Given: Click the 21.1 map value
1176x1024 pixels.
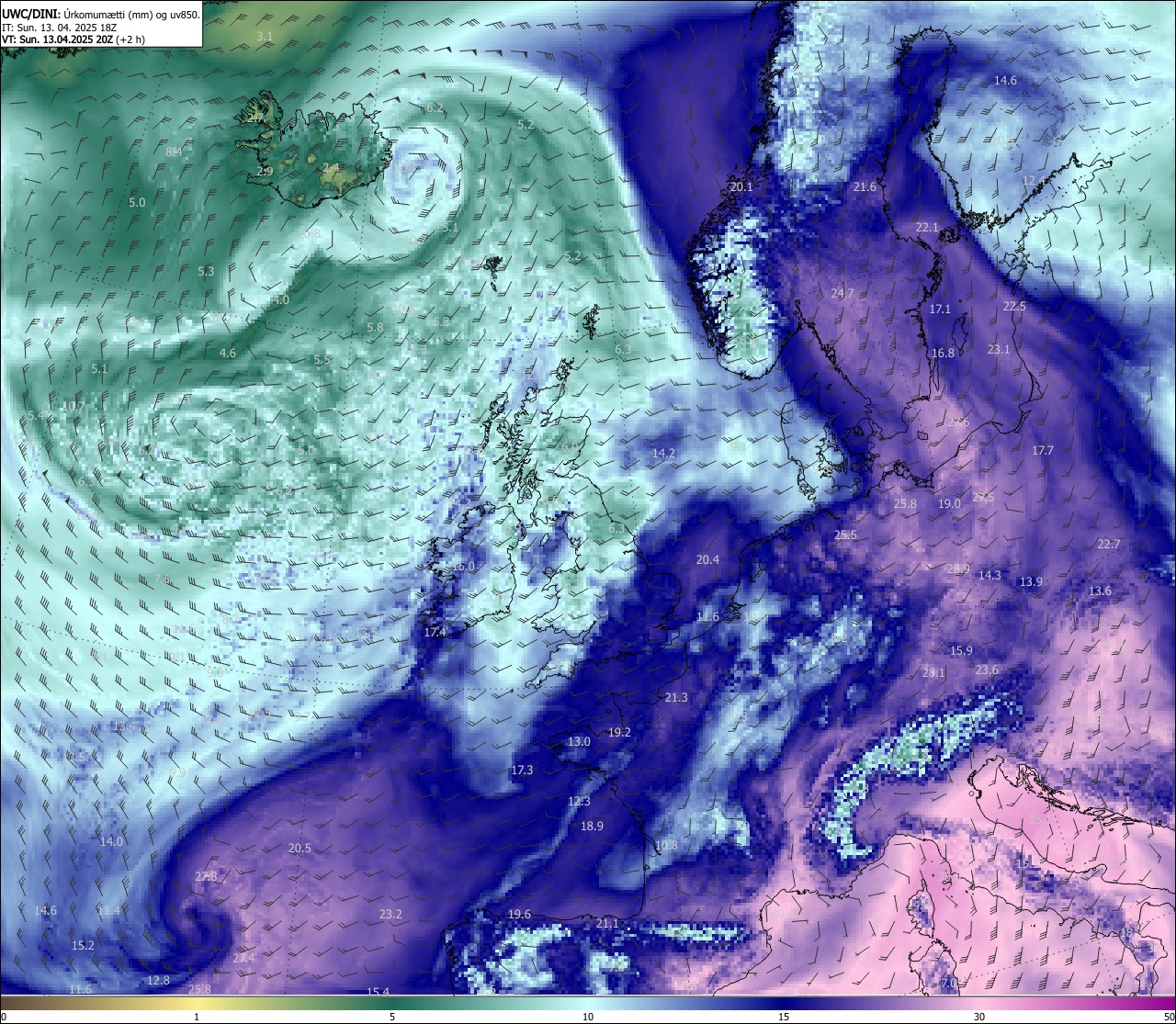Looking at the screenshot, I should tap(607, 923).
